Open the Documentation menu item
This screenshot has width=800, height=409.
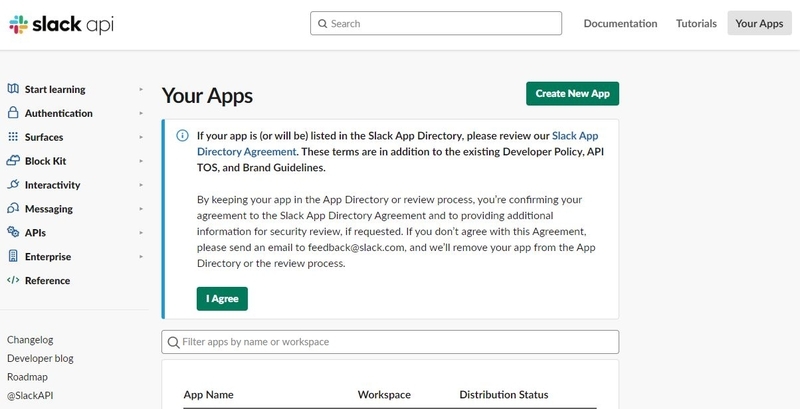[620, 23]
